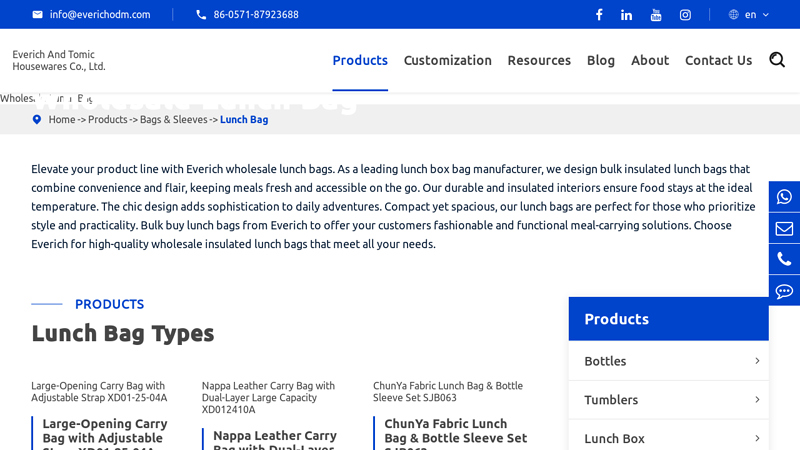800x450 pixels.
Task: Click the email envelope floating sidebar button
Action: [x=784, y=229]
